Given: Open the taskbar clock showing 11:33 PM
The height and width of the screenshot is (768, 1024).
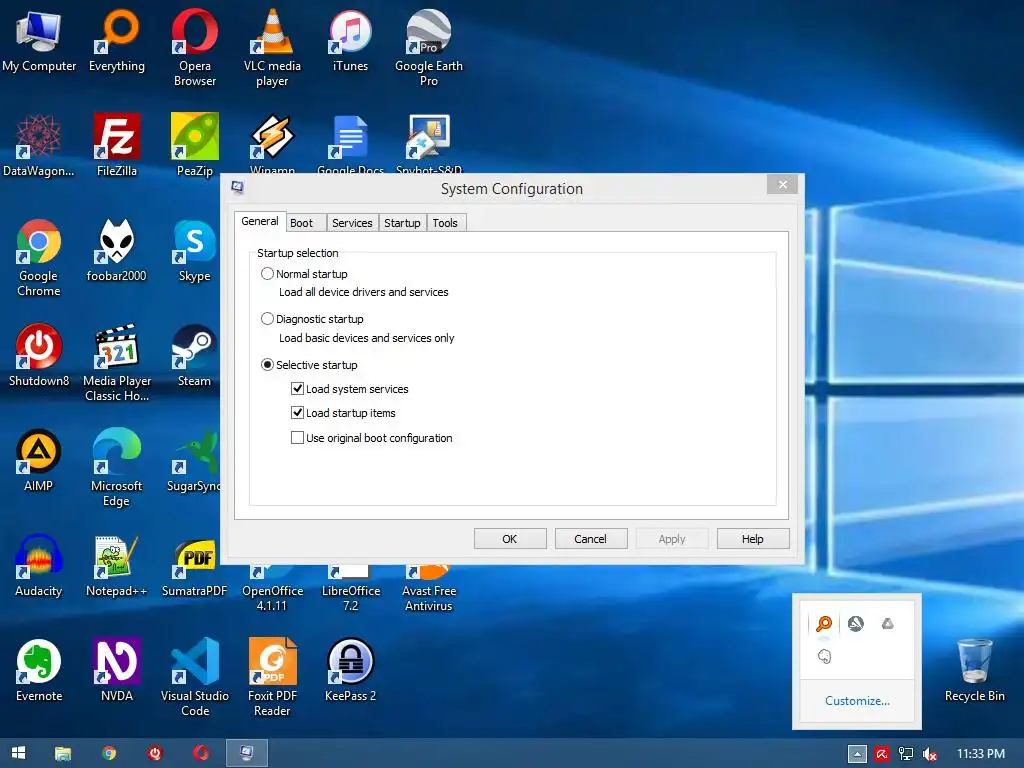Looking at the screenshot, I should coord(981,754).
